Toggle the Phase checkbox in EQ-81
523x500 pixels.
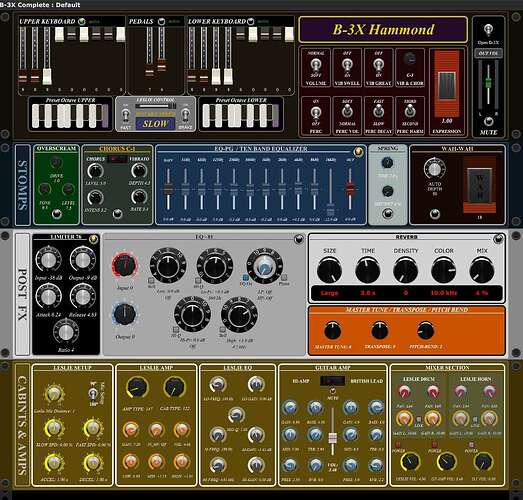pyautogui.click(x=284, y=278)
